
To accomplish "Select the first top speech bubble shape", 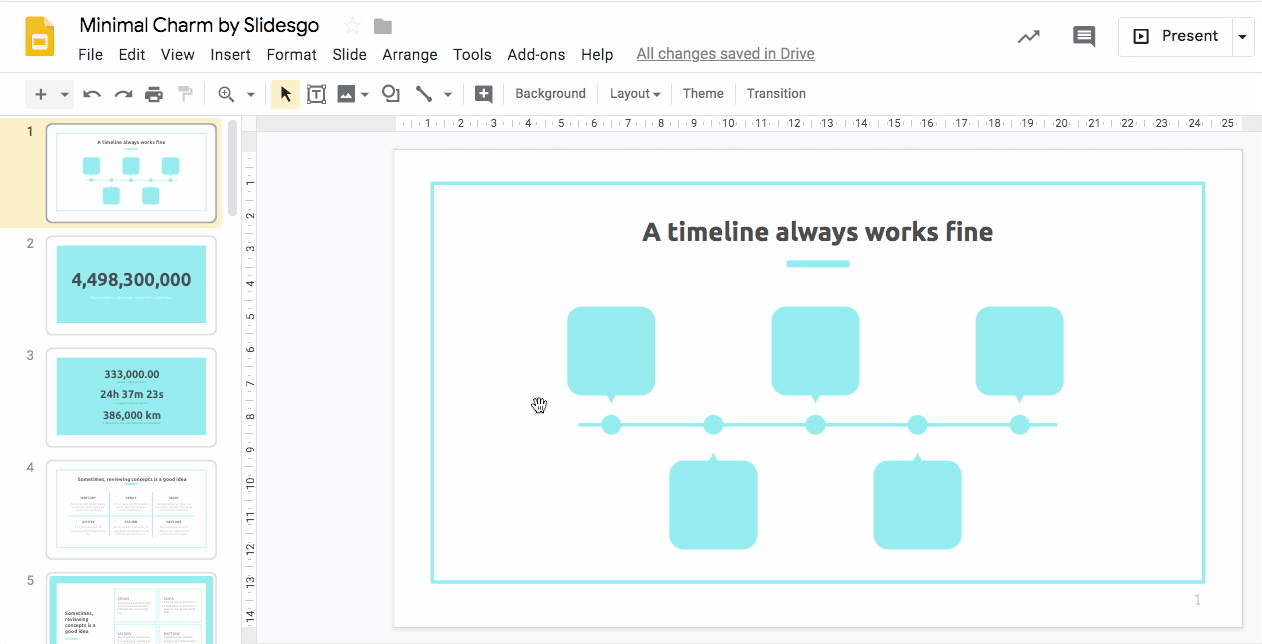I will (x=611, y=352).
